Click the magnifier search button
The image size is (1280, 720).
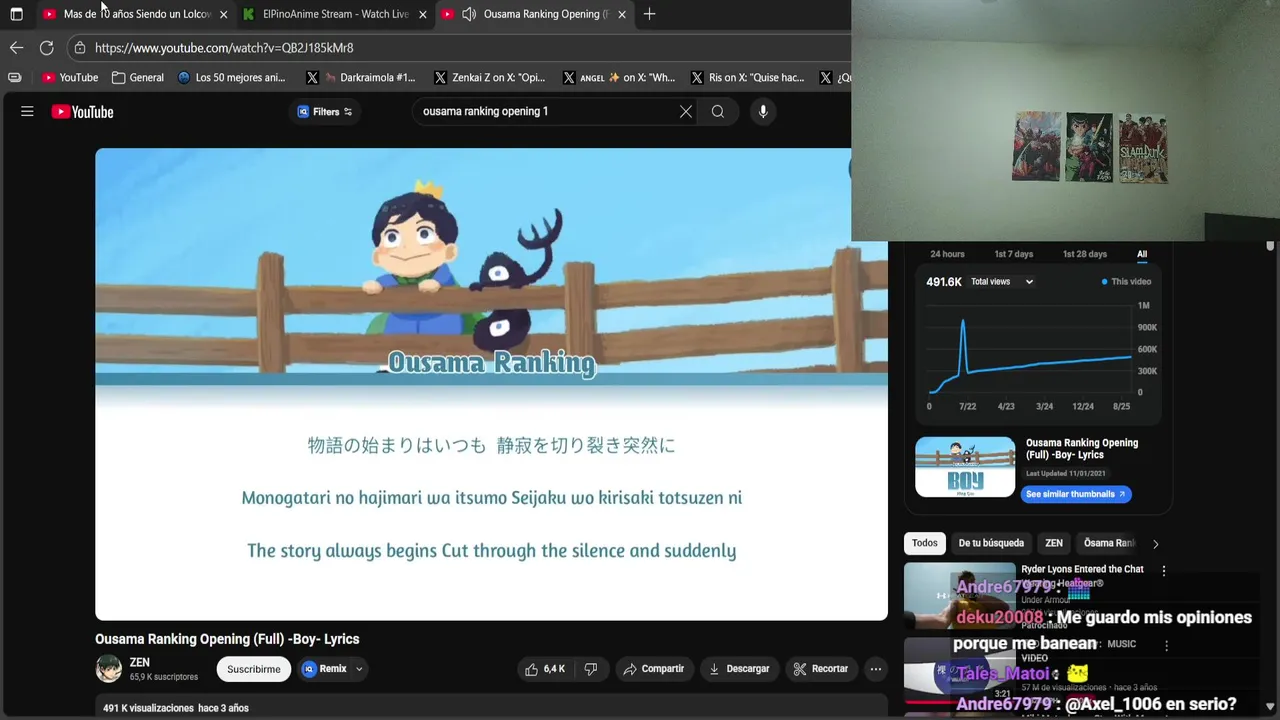click(x=718, y=112)
